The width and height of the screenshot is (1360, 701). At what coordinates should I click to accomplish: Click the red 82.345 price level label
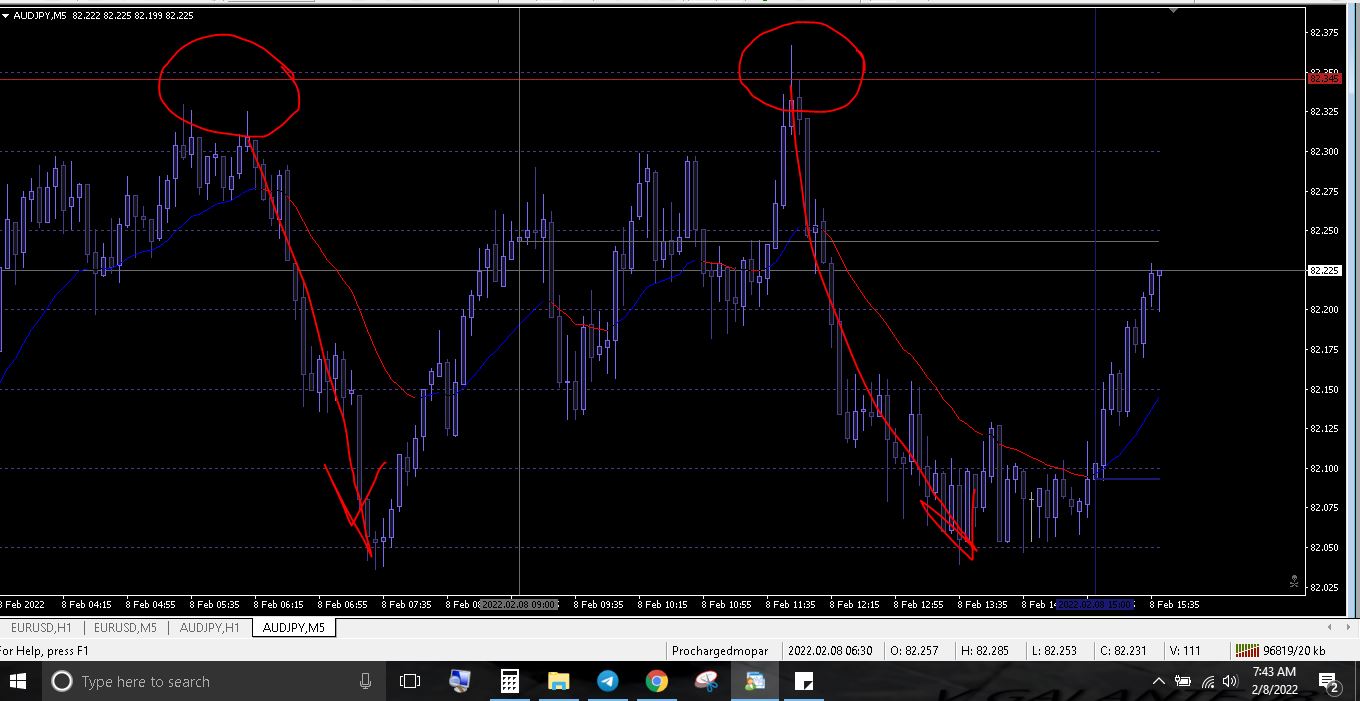(1324, 78)
